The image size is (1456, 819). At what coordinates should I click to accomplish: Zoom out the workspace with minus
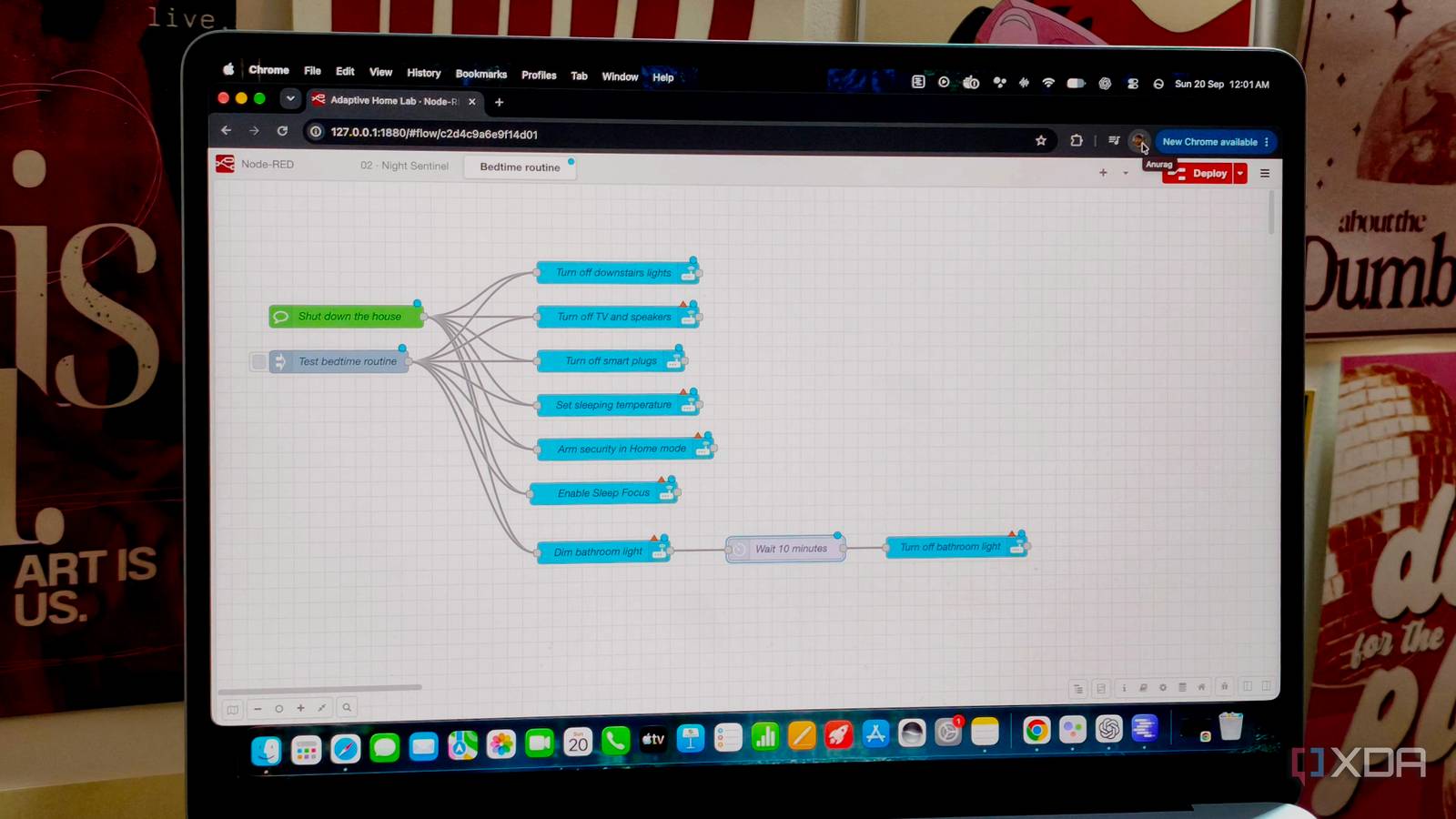pos(258,708)
